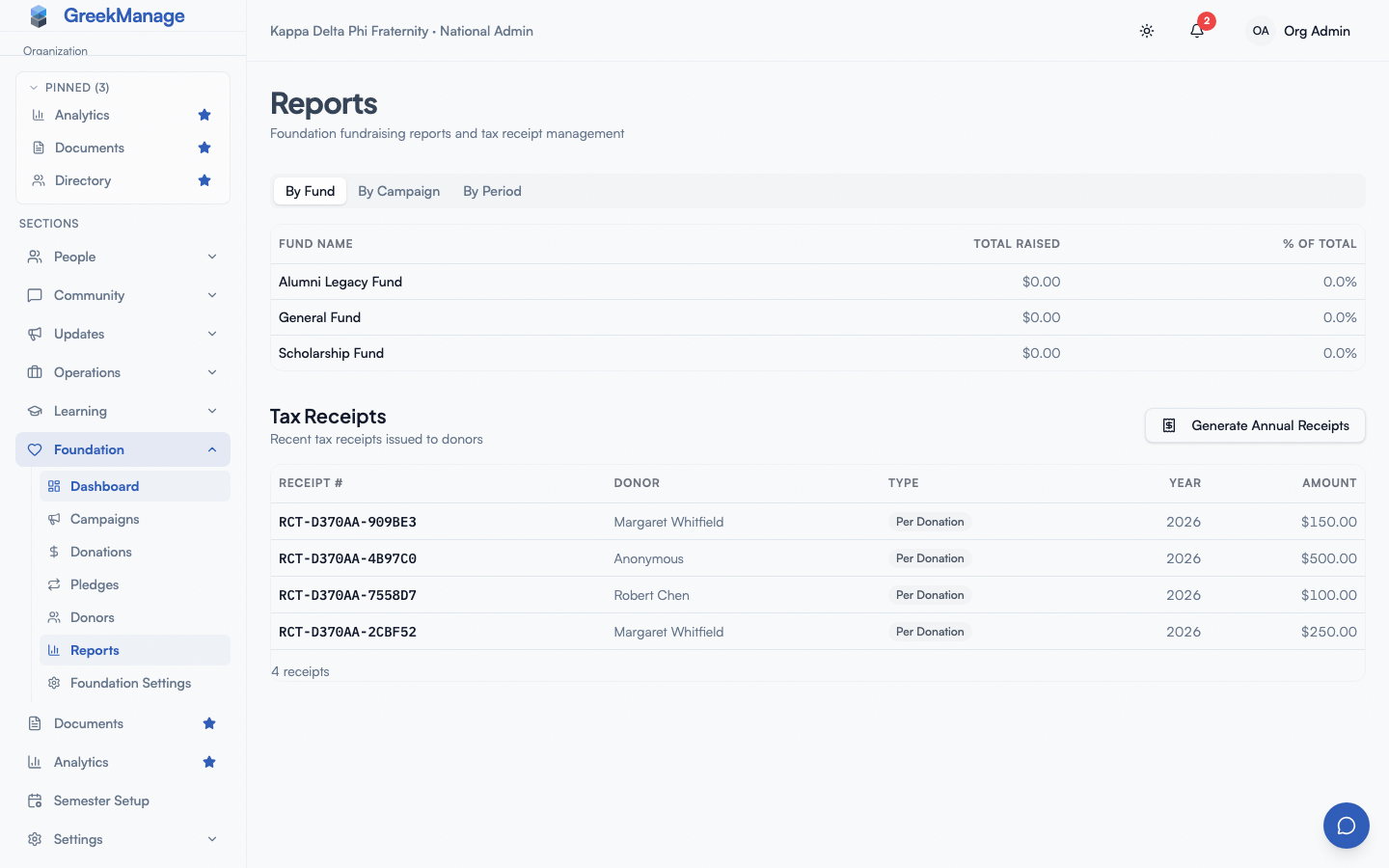Collapse the Foundation section chevron

[212, 449]
